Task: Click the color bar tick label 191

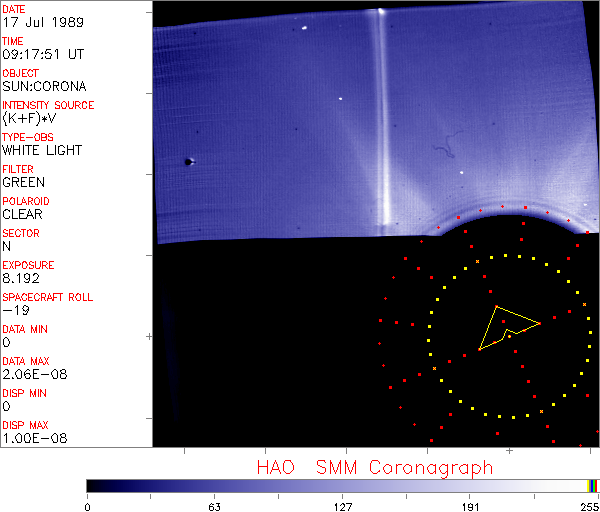Action: [x=470, y=506]
